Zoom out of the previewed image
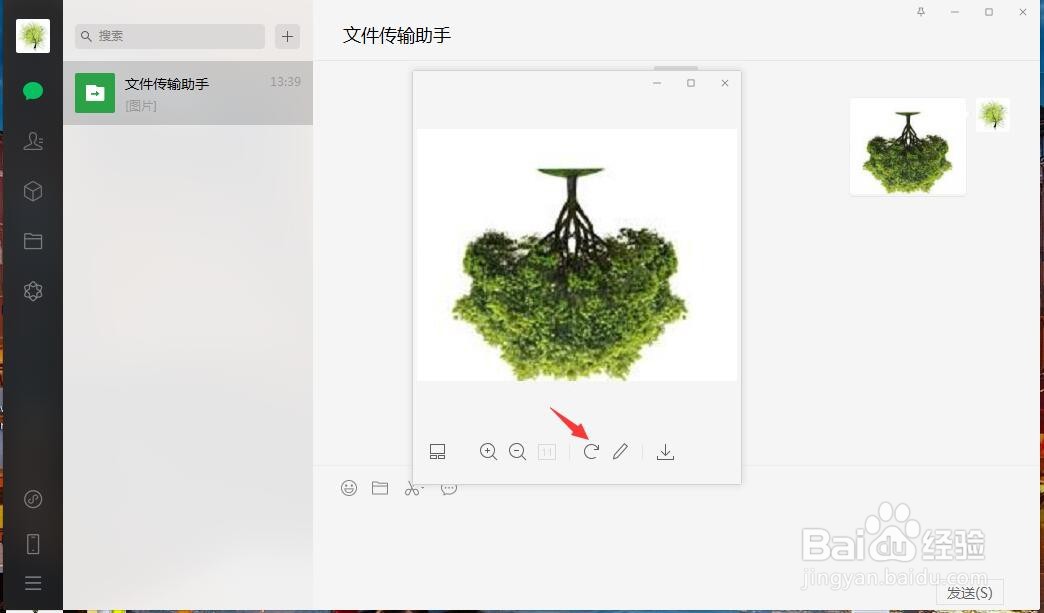Image resolution: width=1044 pixels, height=613 pixels. point(518,451)
